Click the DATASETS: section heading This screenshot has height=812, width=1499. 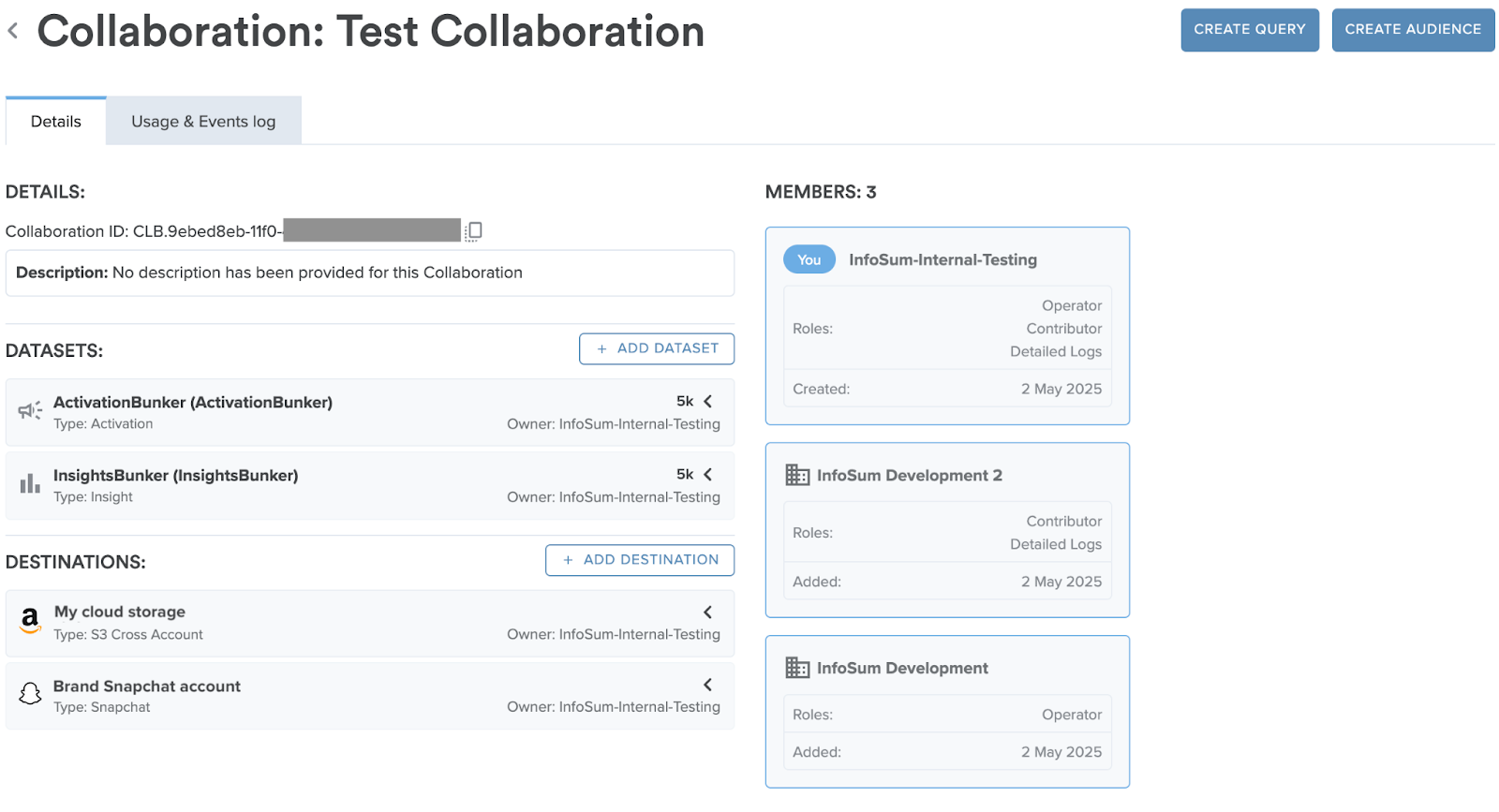point(54,350)
